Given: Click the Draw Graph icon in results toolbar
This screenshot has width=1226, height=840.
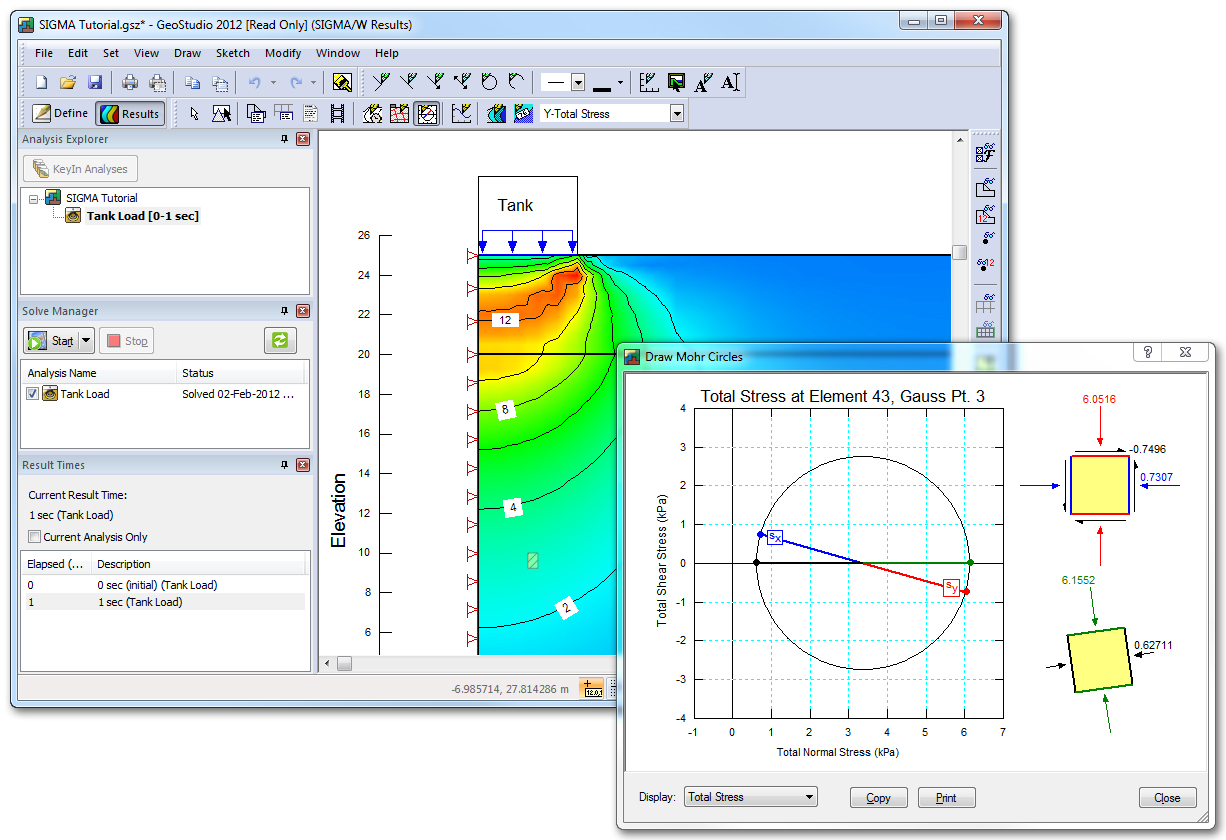Looking at the screenshot, I should [461, 114].
